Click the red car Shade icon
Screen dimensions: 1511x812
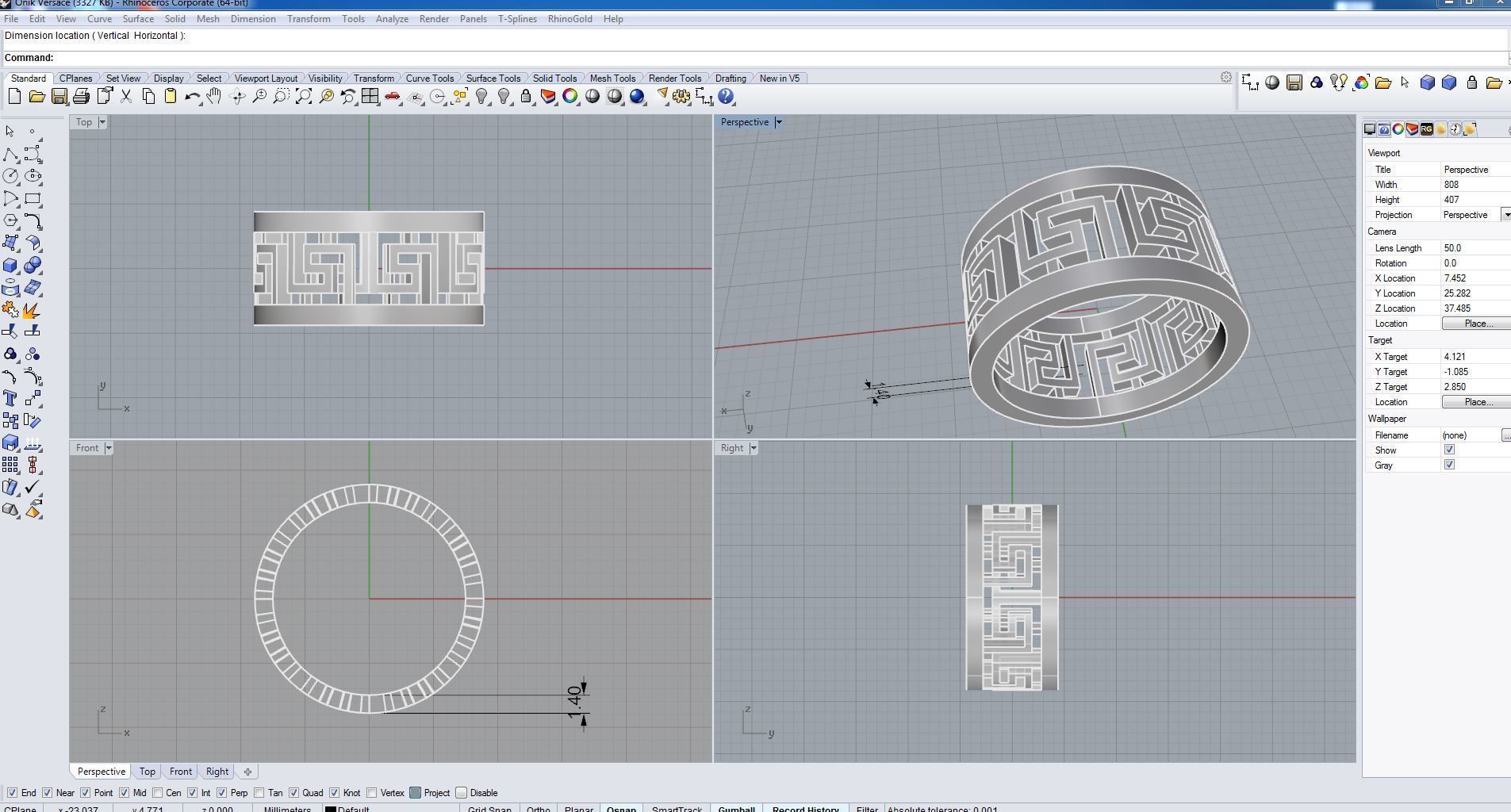tap(392, 97)
